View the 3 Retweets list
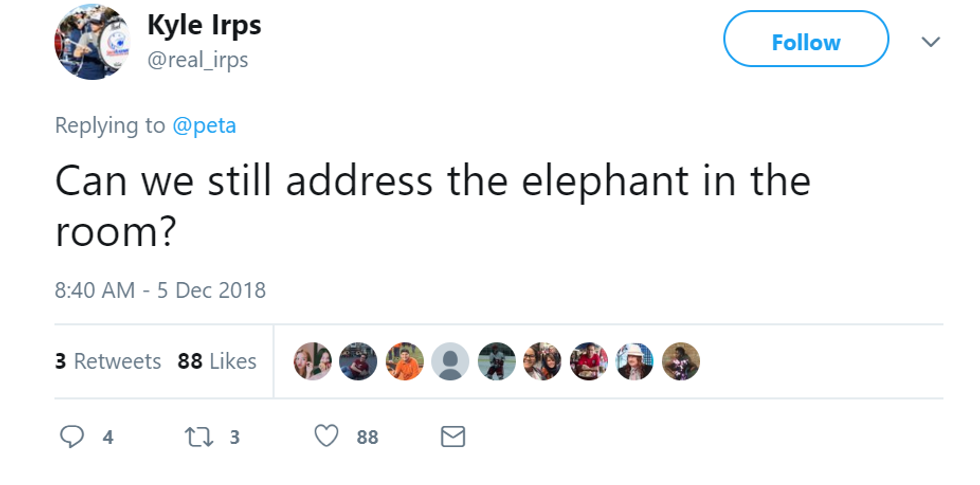Screen dimensions: 980x485 pos(108,361)
